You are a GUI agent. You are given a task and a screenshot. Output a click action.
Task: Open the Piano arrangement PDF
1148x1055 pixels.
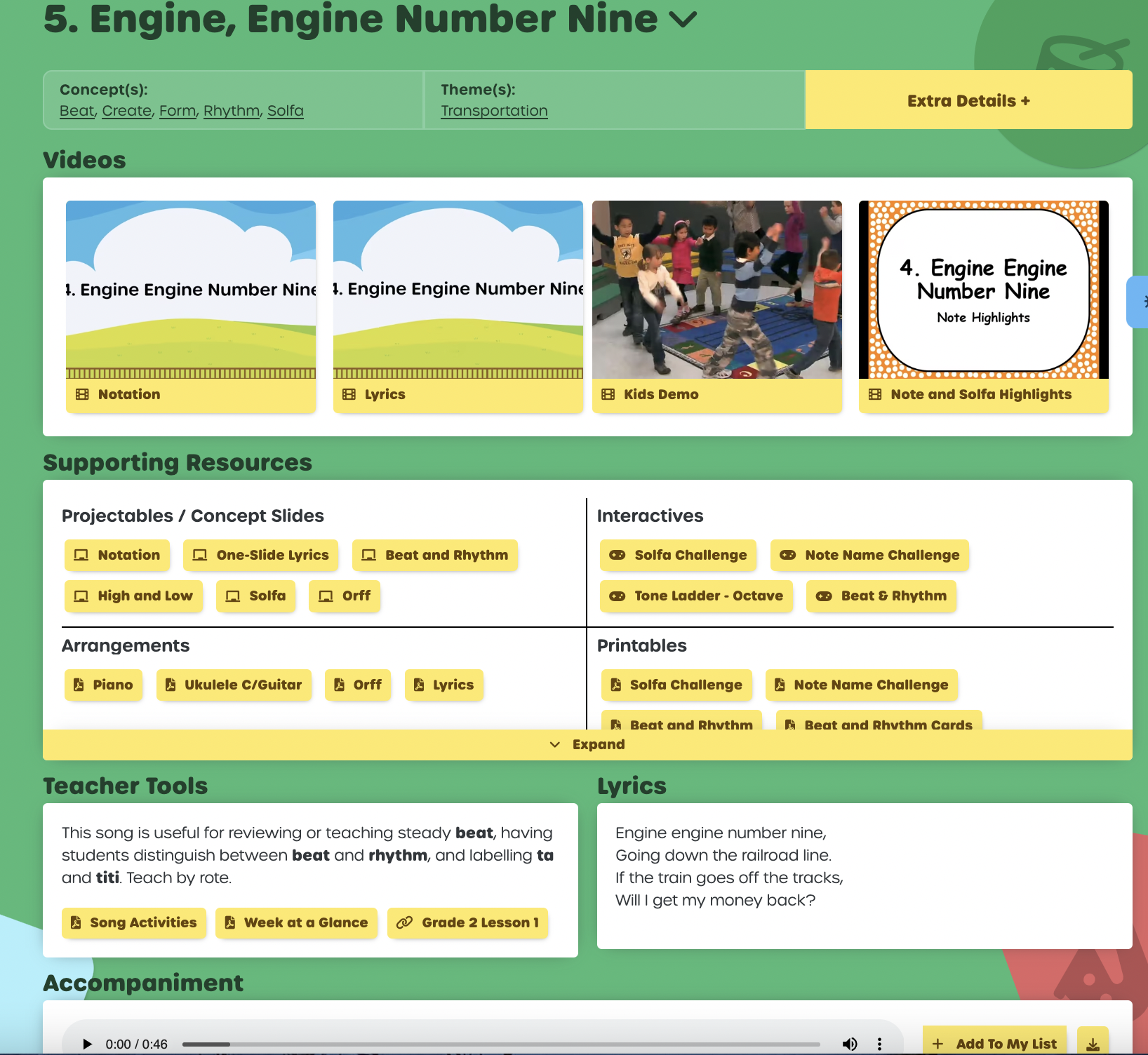(103, 685)
